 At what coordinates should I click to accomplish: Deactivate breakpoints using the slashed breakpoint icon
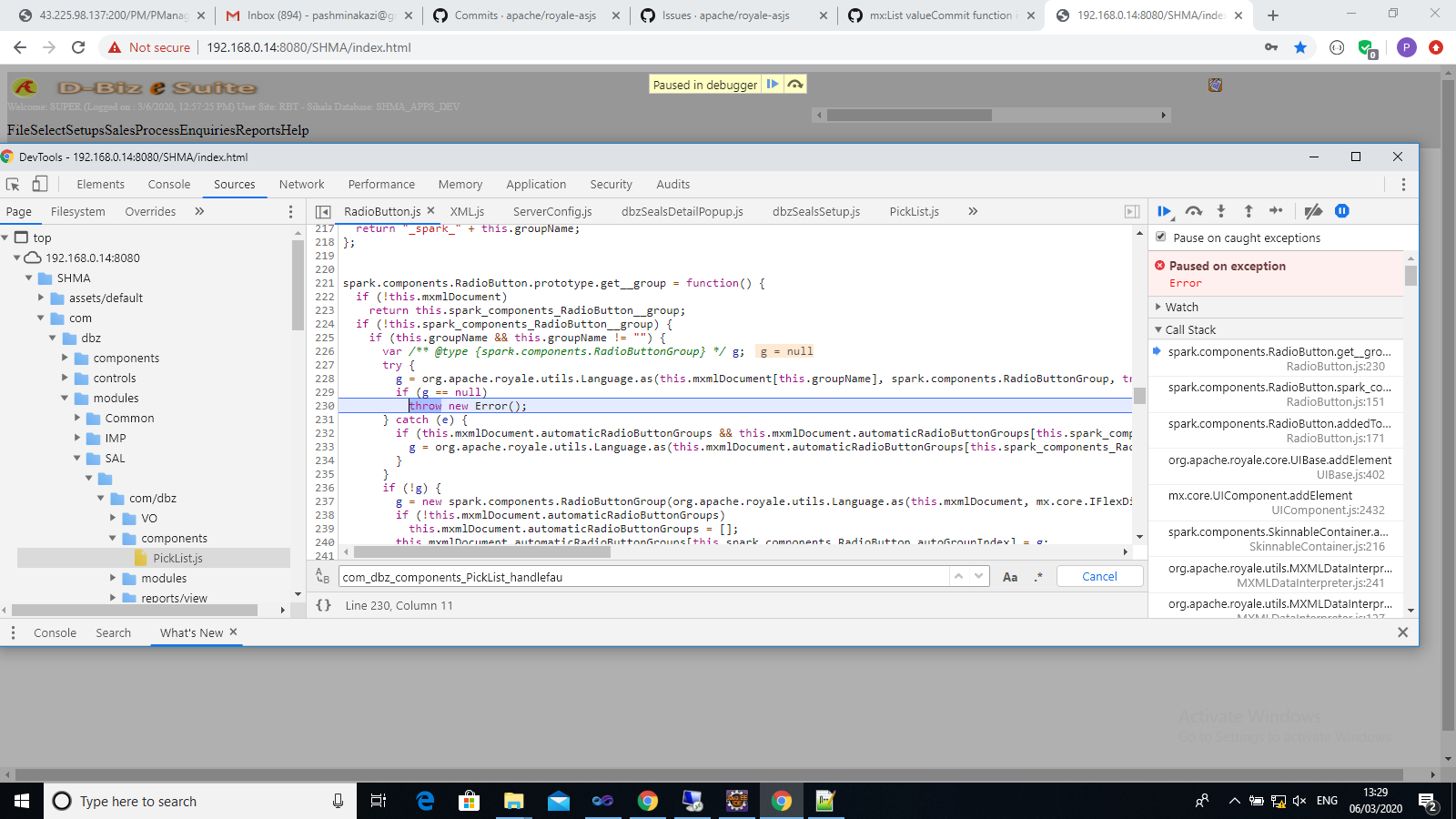coord(1313,210)
